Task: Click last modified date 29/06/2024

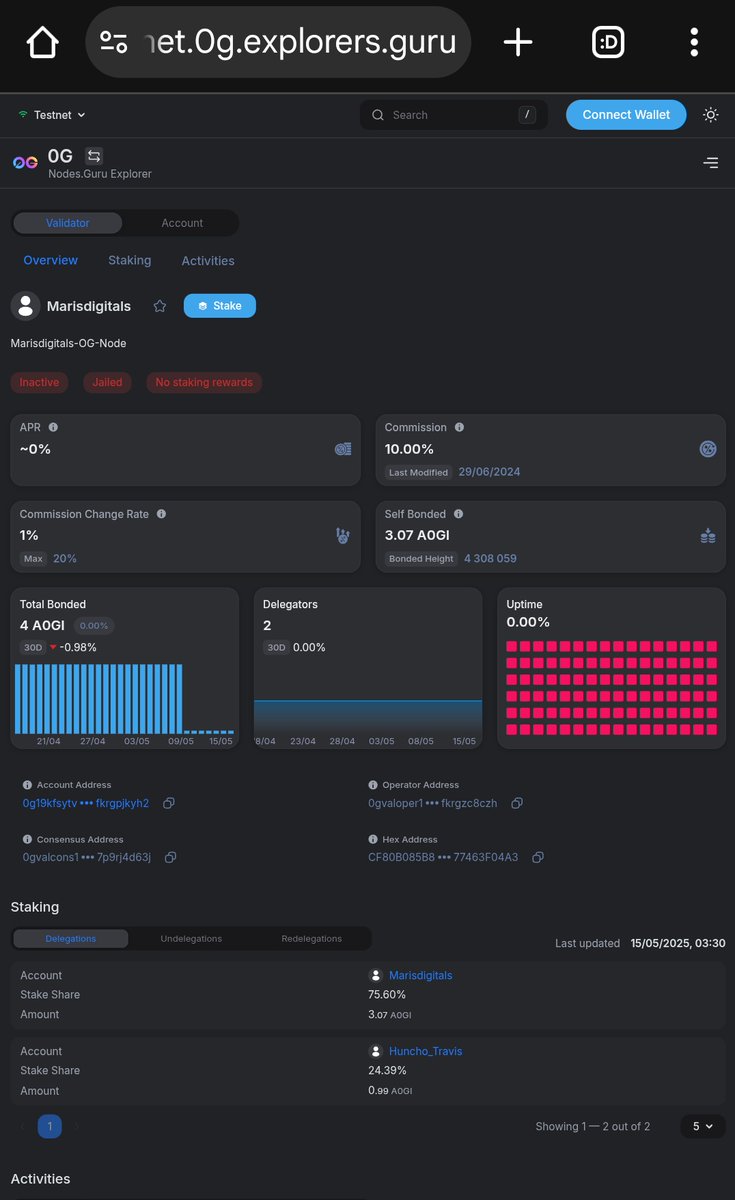Action: [x=490, y=472]
